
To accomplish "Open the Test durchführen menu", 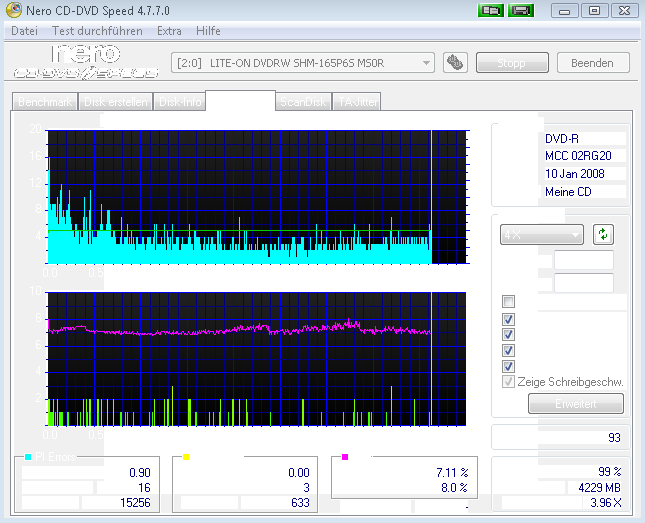I will [98, 31].
